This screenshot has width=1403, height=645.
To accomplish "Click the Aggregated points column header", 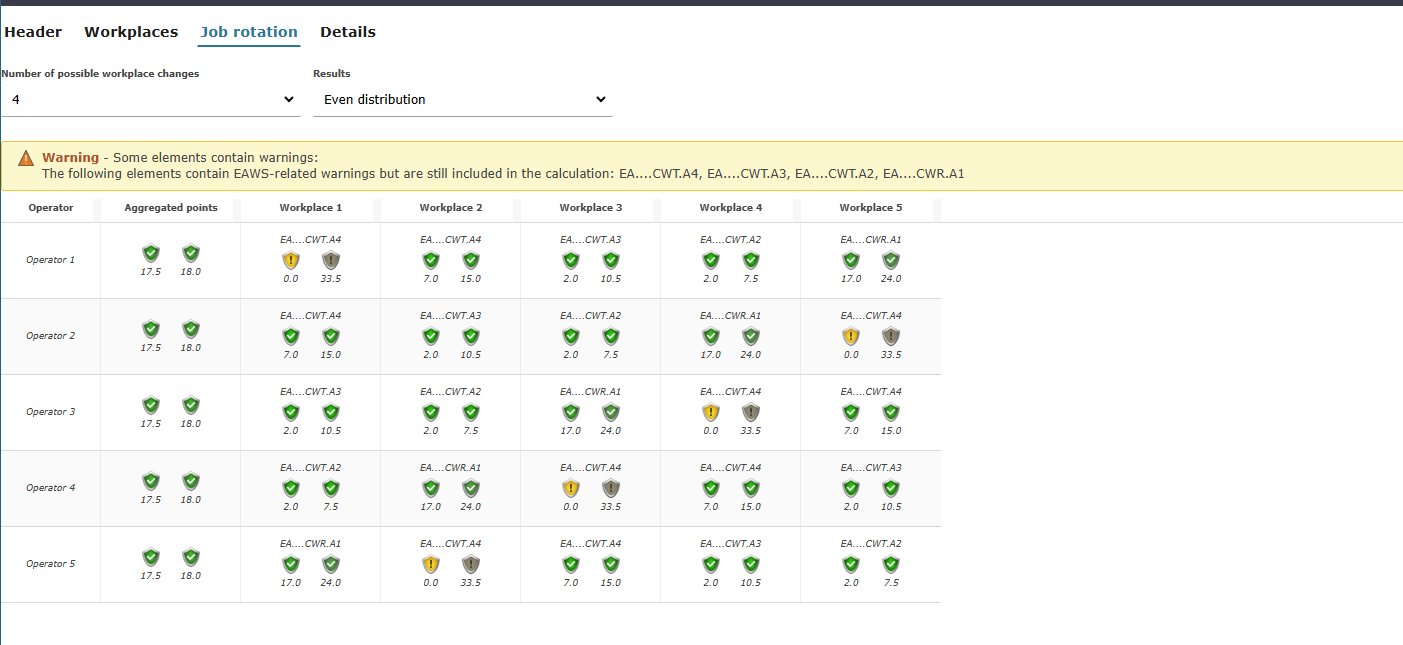I will [170, 208].
